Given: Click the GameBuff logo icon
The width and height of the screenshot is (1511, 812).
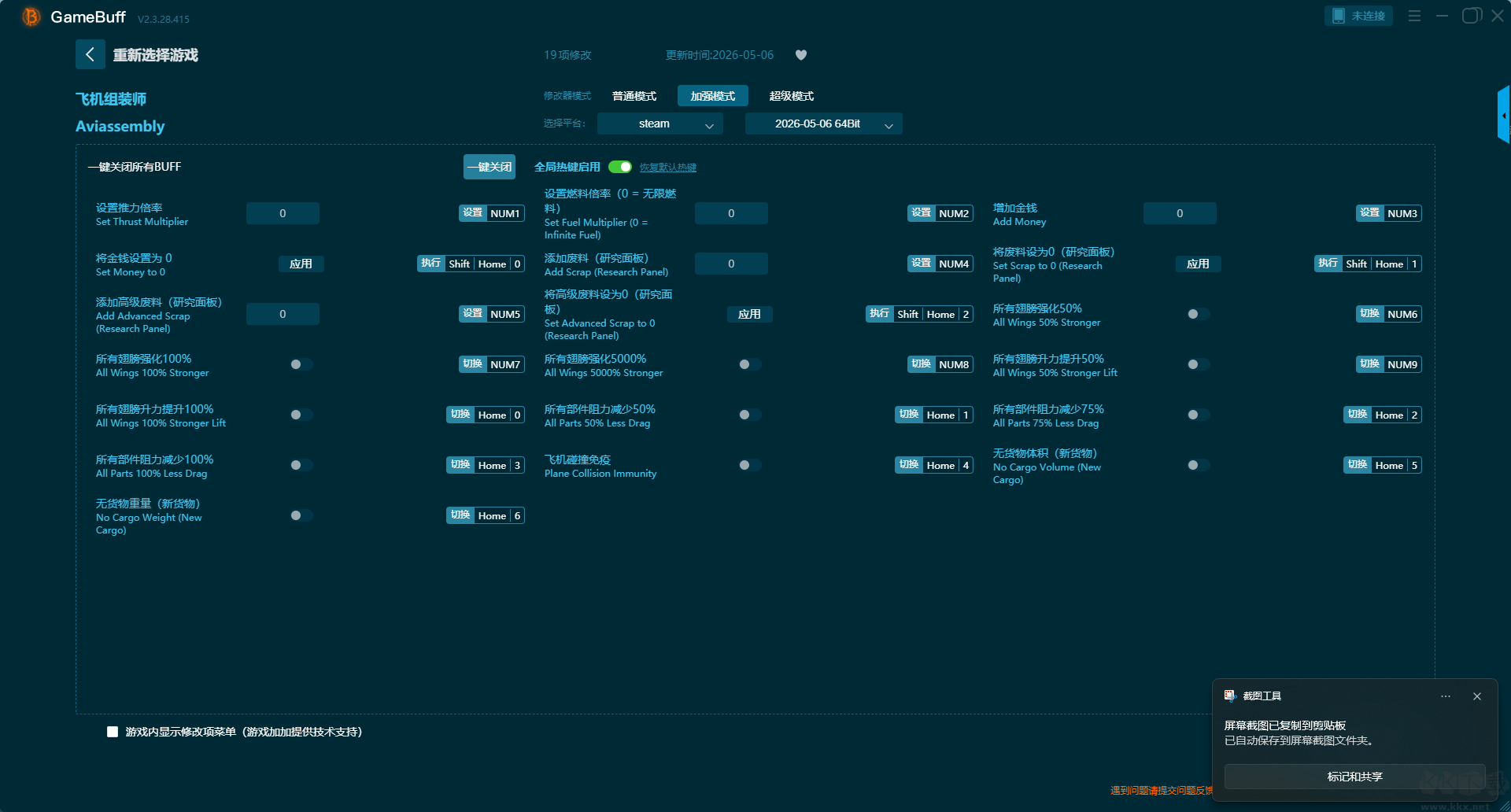Looking at the screenshot, I should click(31, 17).
